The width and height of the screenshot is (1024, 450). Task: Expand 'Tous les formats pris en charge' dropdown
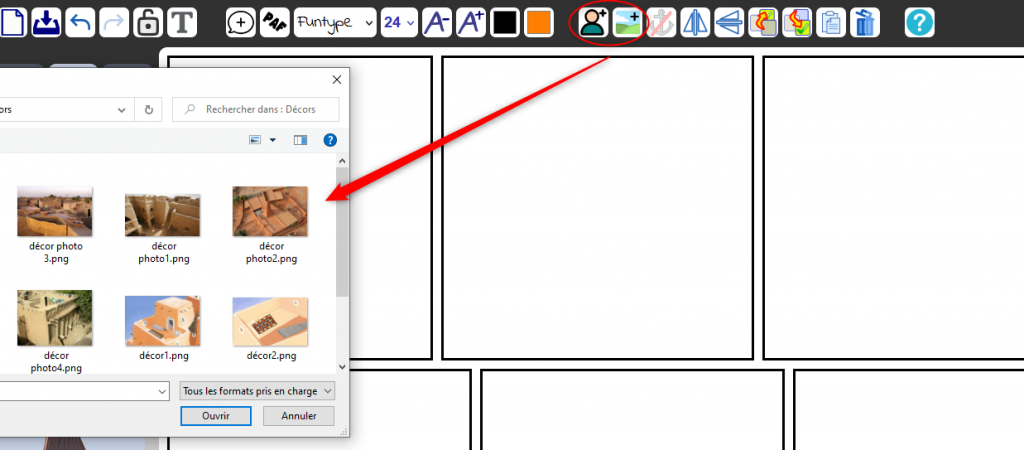click(x=257, y=390)
